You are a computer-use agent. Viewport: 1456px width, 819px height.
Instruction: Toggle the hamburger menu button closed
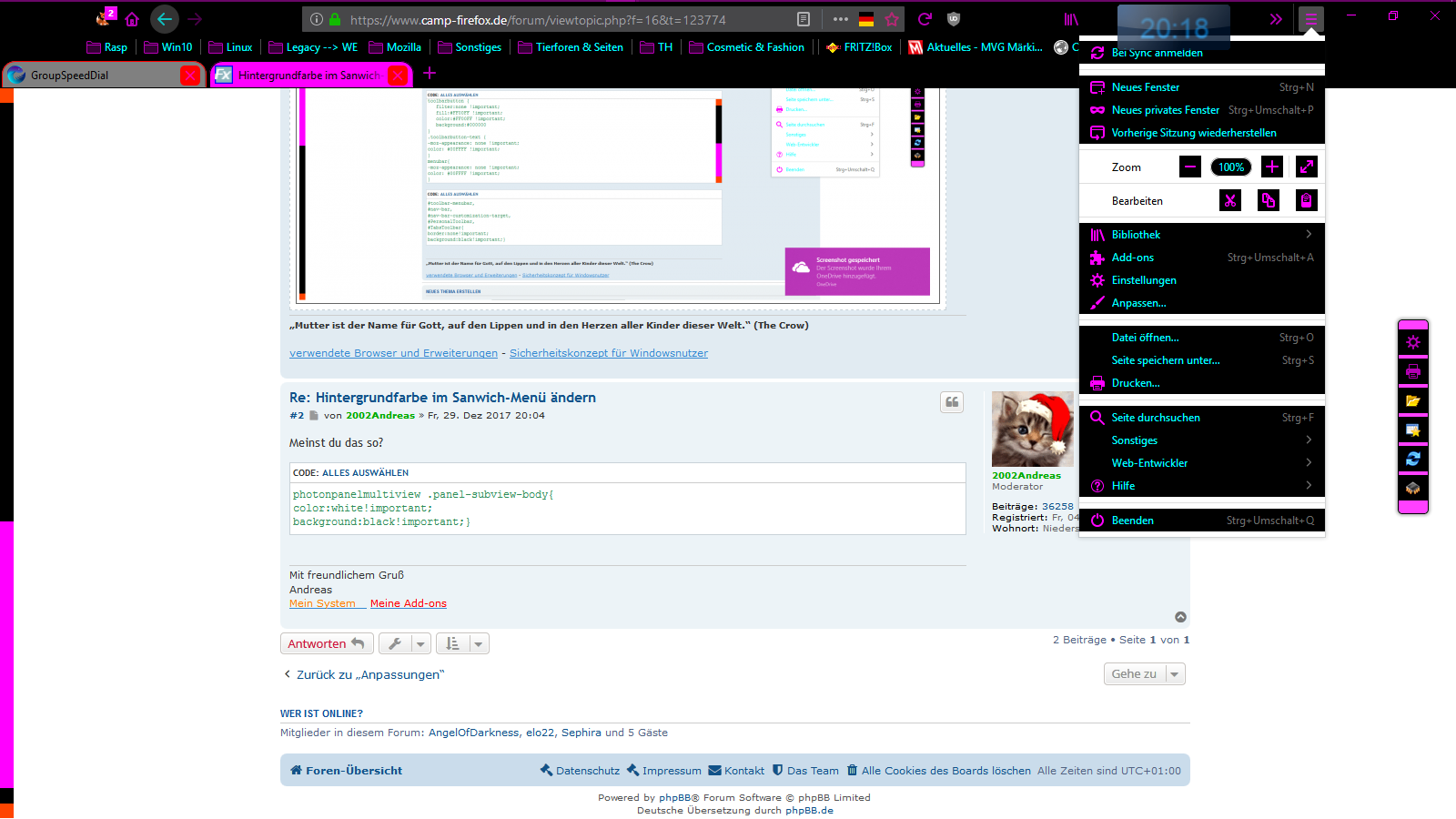tap(1310, 19)
